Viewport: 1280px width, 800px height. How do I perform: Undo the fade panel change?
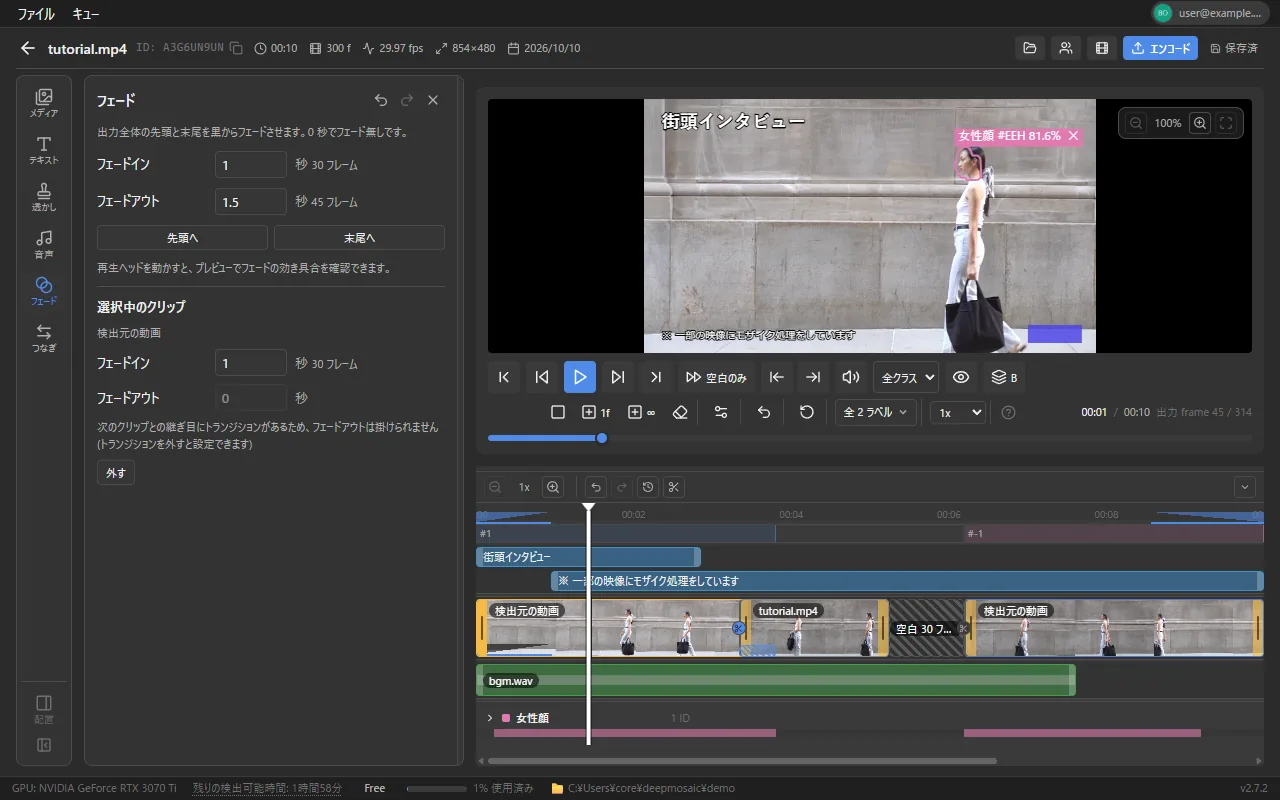pos(381,100)
